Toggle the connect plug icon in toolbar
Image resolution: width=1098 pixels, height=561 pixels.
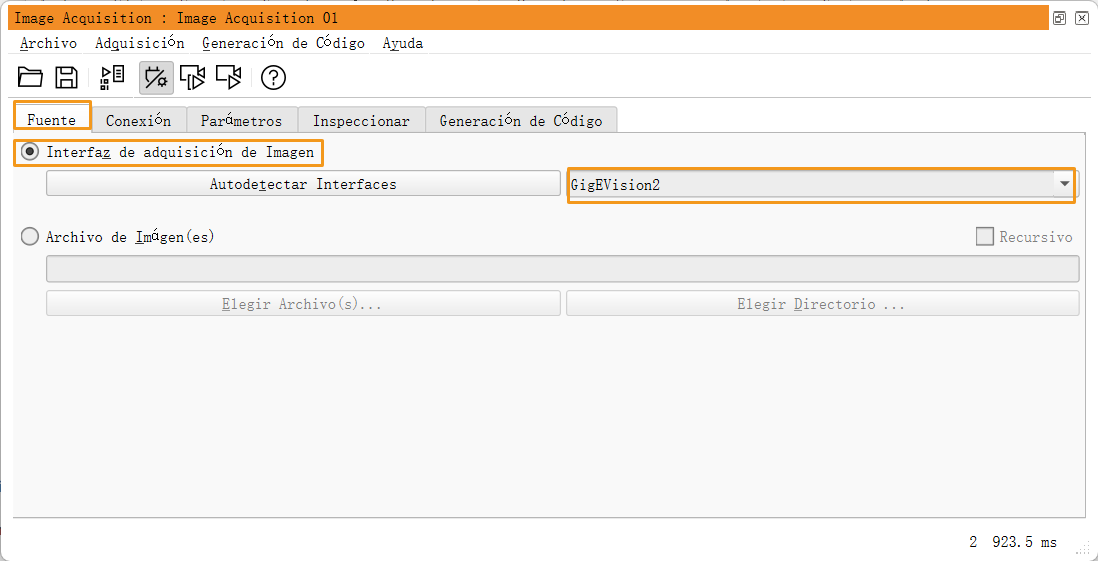pyautogui.click(x=155, y=77)
